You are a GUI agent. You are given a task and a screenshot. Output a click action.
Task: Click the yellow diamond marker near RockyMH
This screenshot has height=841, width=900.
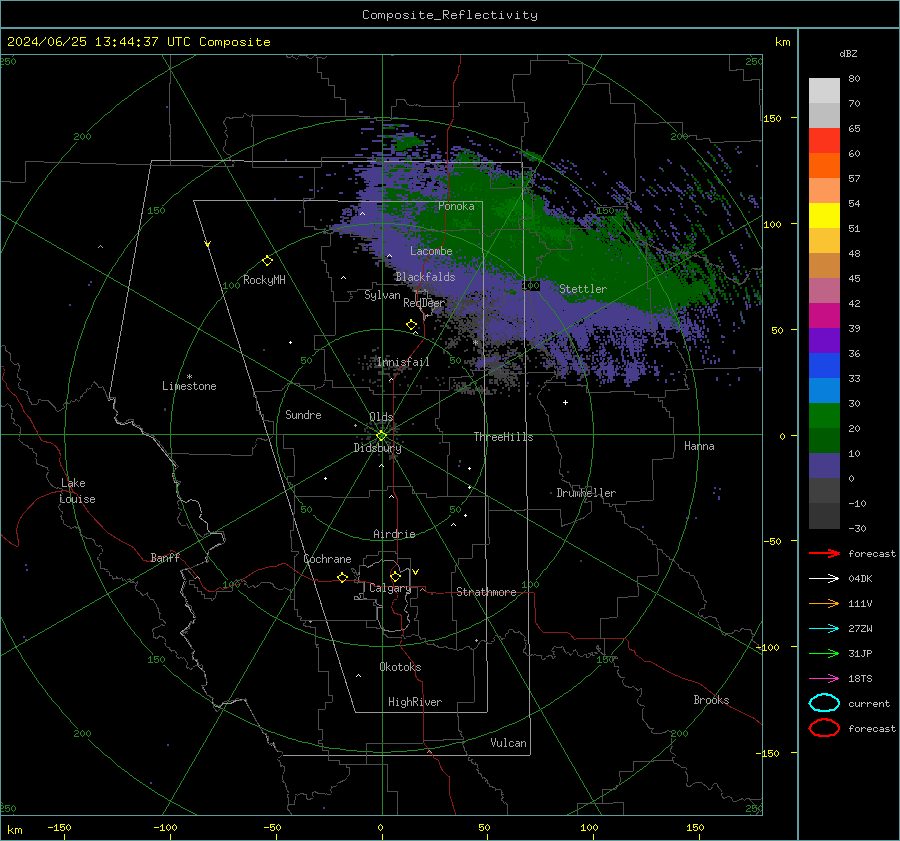tap(267, 261)
